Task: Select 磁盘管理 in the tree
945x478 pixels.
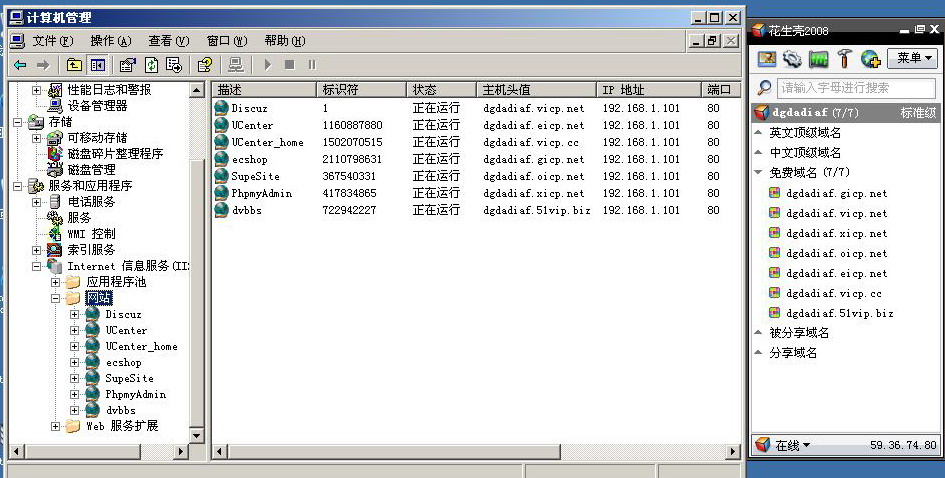Action: point(91,170)
